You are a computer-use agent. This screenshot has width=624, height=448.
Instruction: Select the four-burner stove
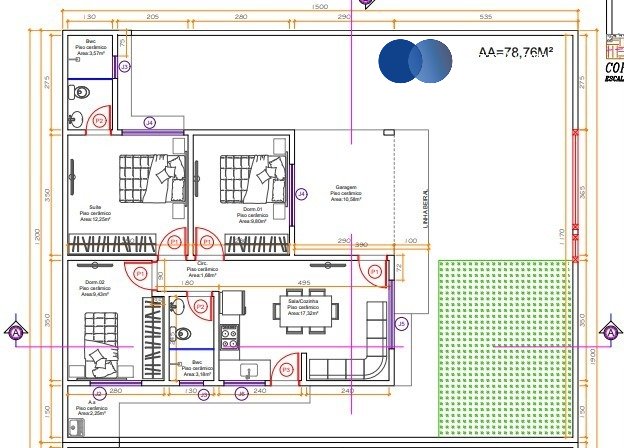coord(230,338)
